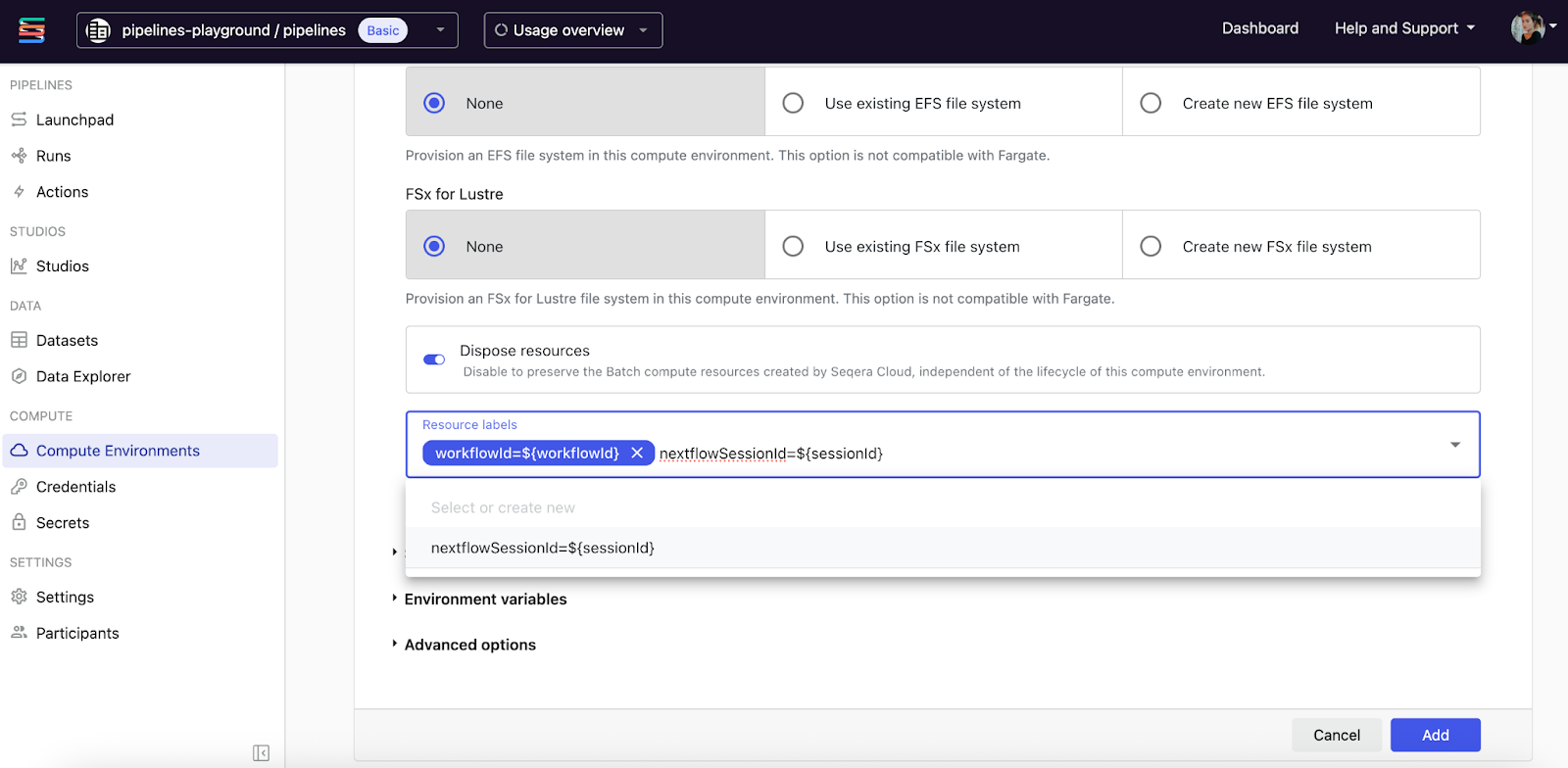Collapse the sidebar with panel icon
Image resolution: width=1568 pixels, height=768 pixels.
[261, 752]
